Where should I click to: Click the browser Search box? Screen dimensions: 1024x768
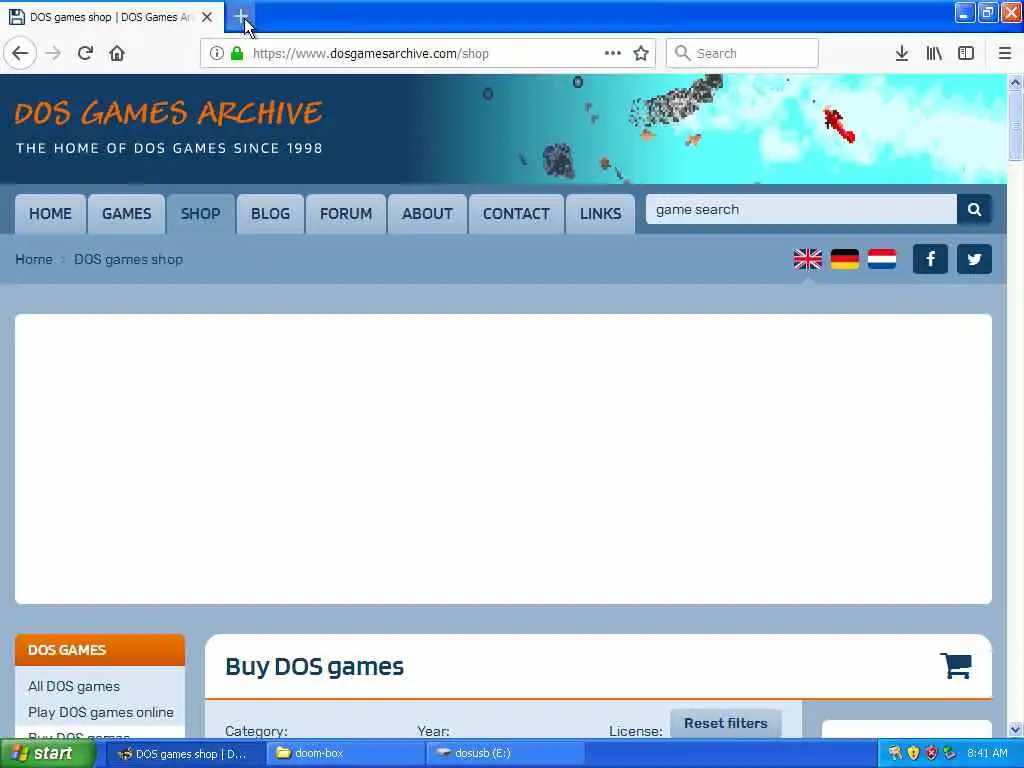pyautogui.click(x=743, y=53)
